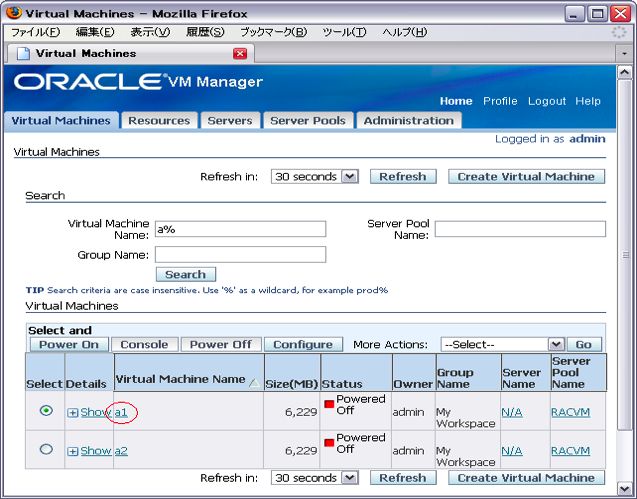
Task: Click the page icon on Virtual Machines tab
Action: coord(23,53)
